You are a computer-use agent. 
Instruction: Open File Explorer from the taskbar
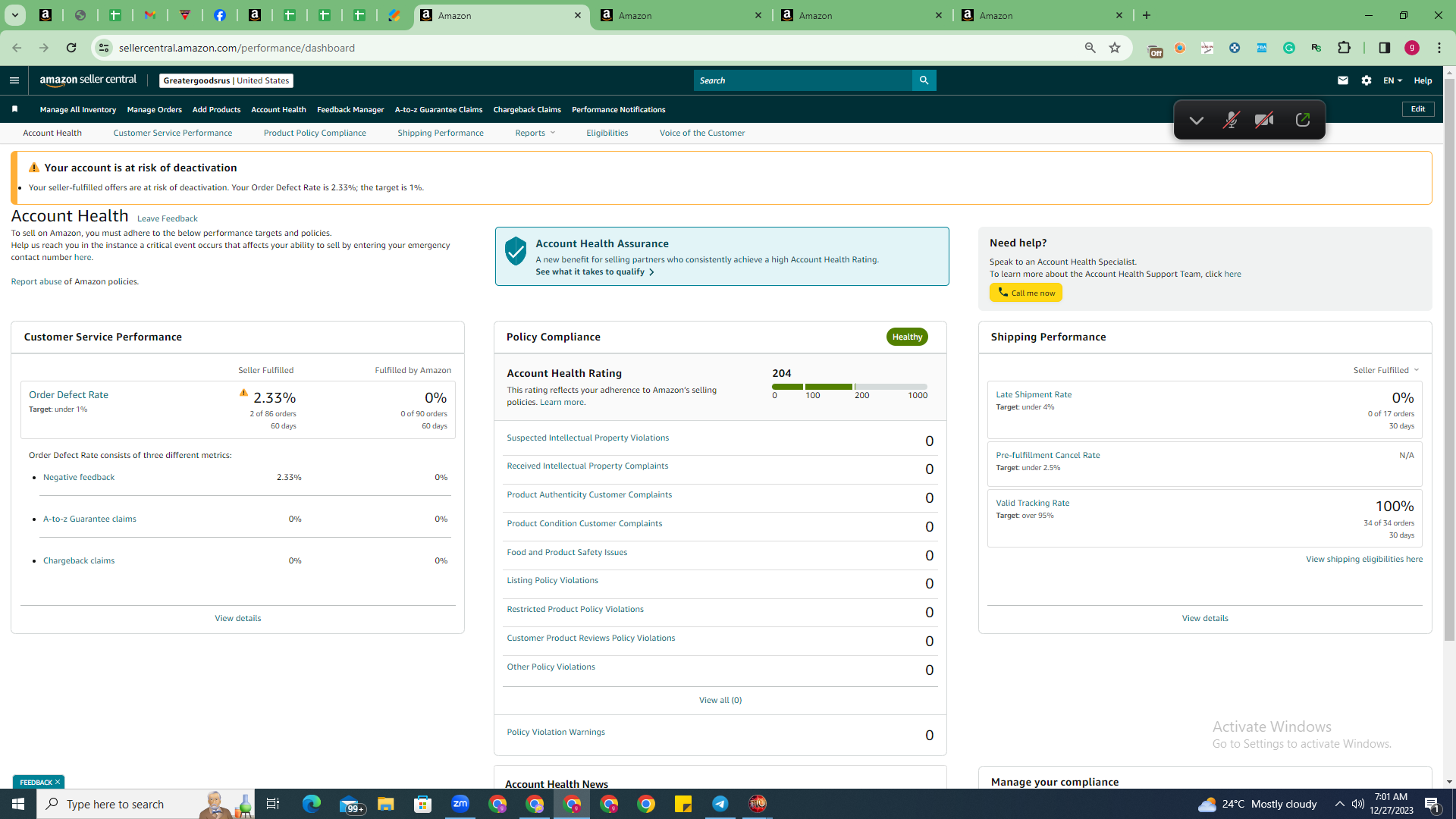386,804
